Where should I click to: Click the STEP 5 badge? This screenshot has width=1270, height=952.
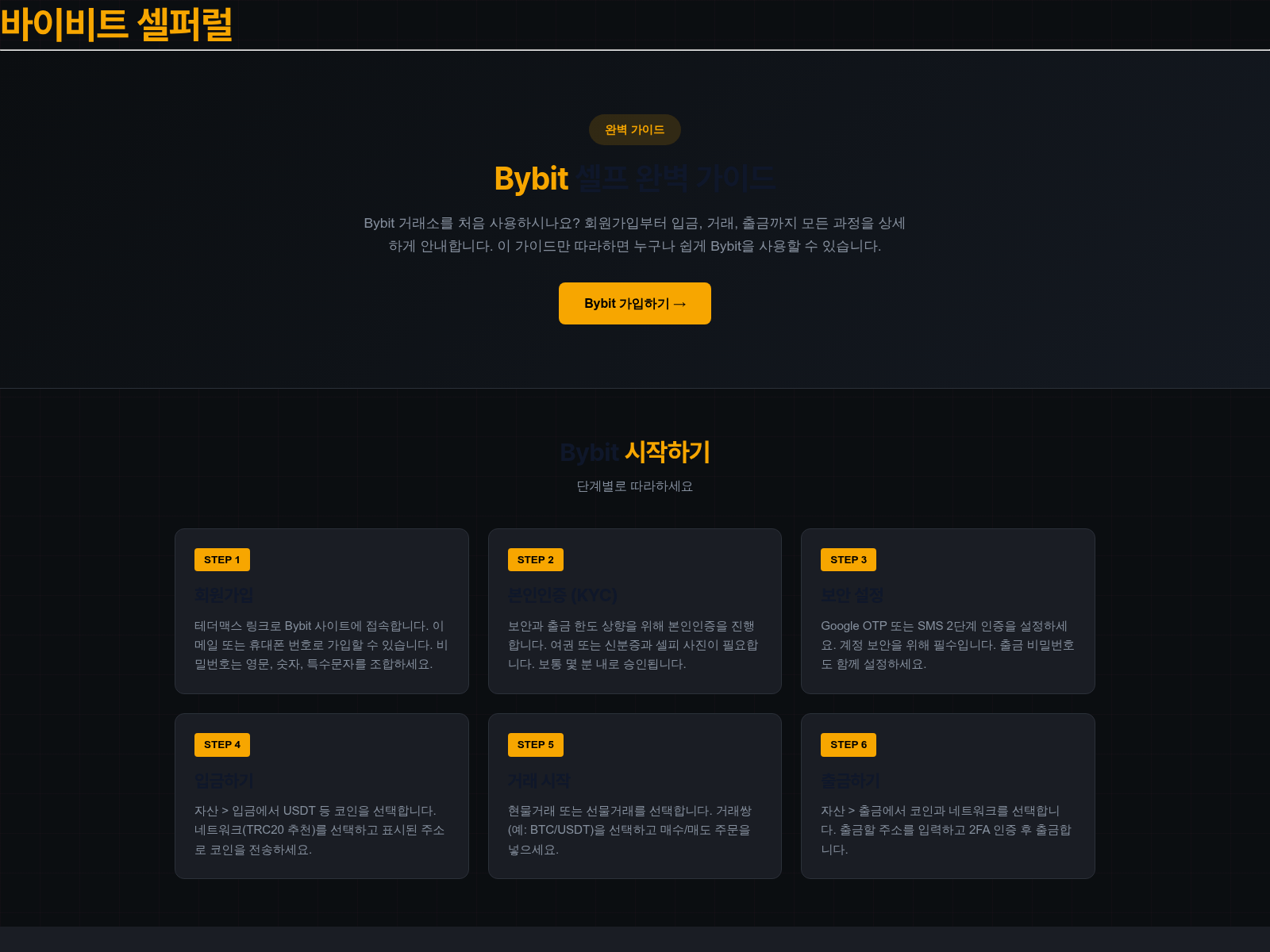(x=536, y=744)
